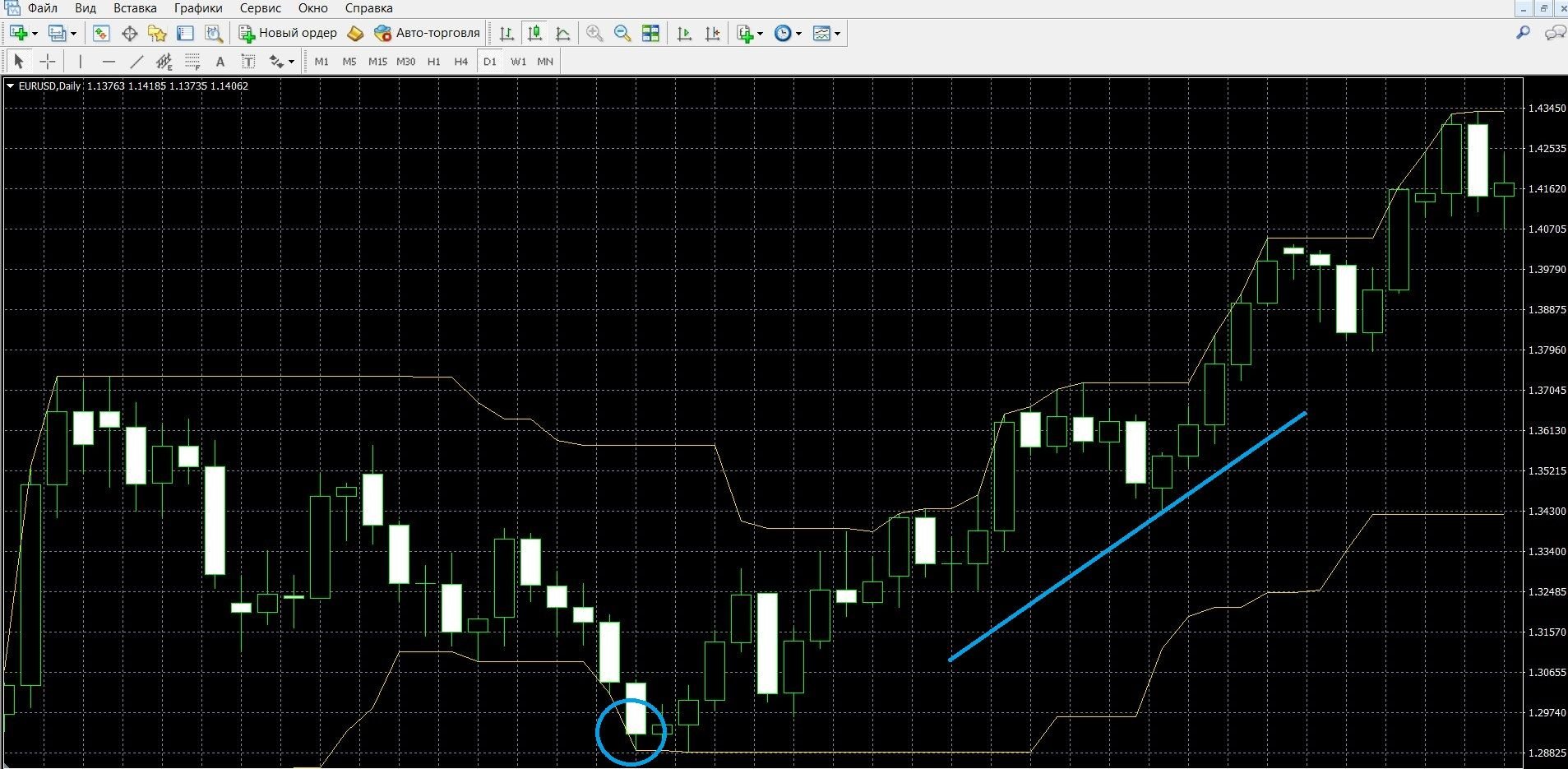Draw a horizontal line tool

coord(108,62)
